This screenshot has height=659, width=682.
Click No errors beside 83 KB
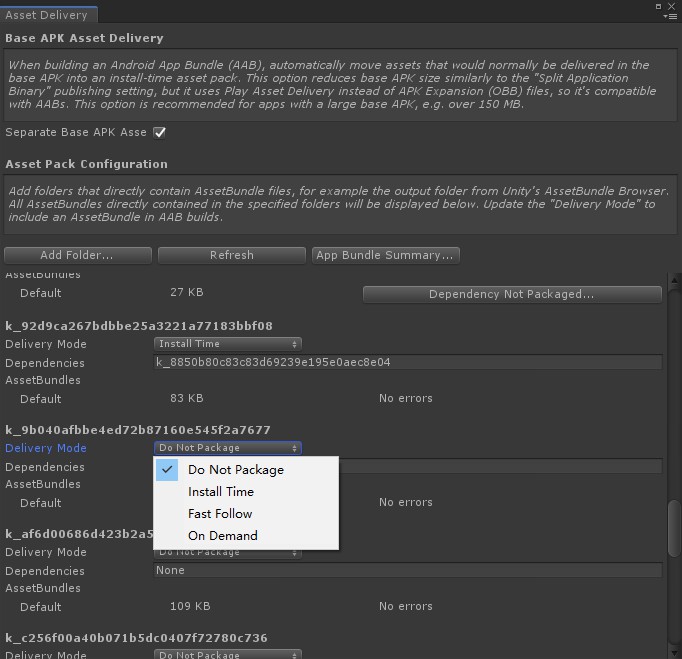pyautogui.click(x=406, y=398)
